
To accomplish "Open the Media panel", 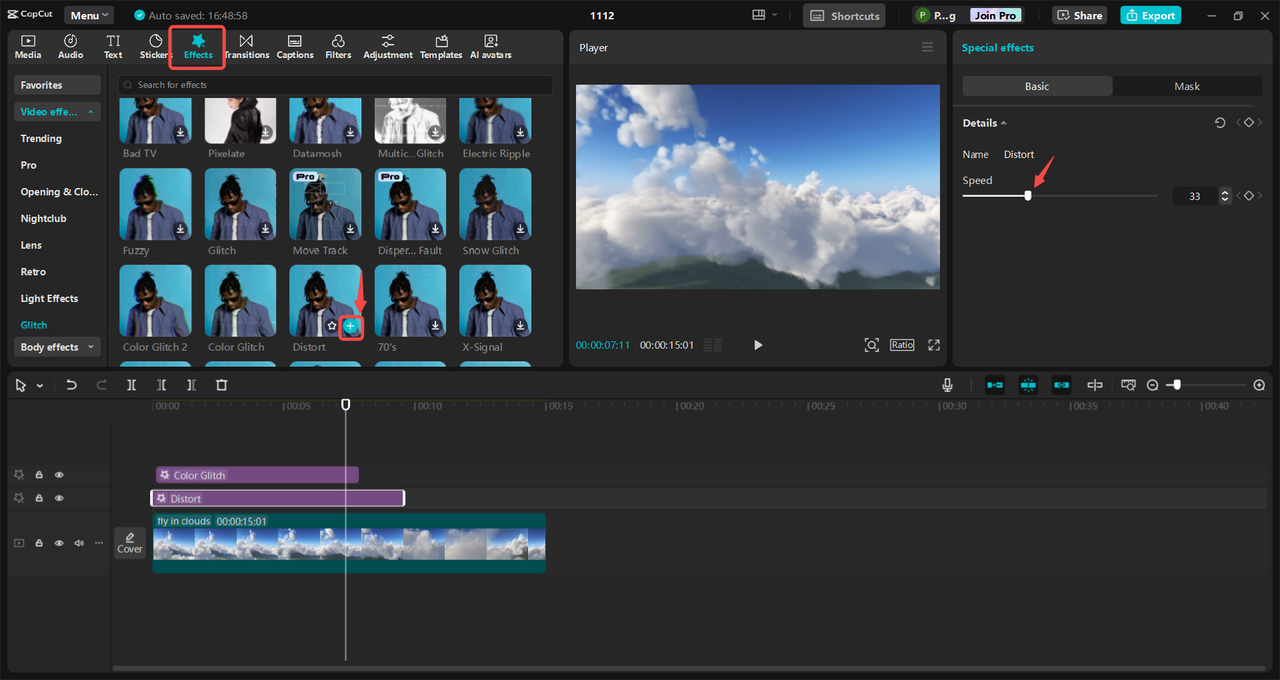I will 28,46.
